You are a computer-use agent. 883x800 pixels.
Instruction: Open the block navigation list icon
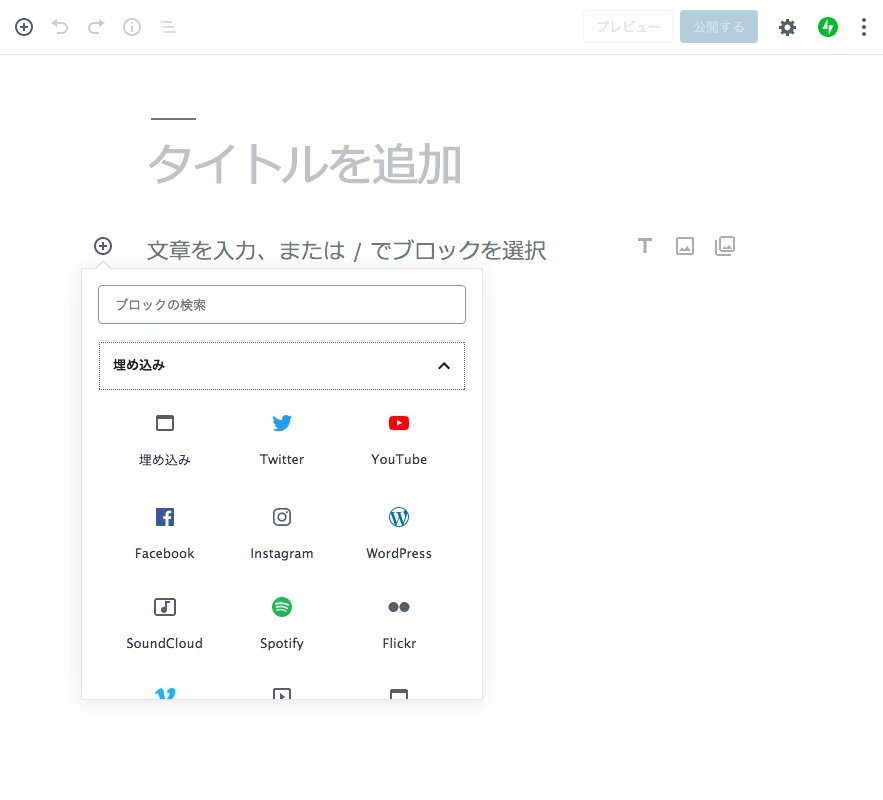pyautogui.click(x=168, y=27)
